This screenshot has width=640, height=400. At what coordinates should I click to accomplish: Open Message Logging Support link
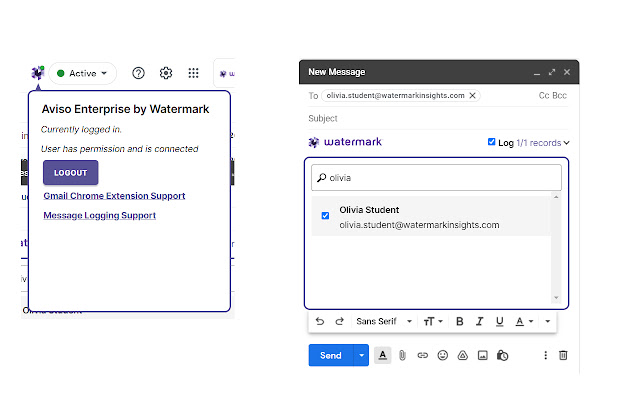[100, 216]
